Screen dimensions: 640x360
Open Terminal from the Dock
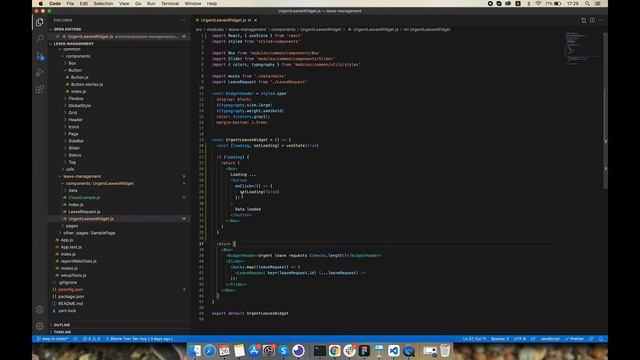pos(320,351)
